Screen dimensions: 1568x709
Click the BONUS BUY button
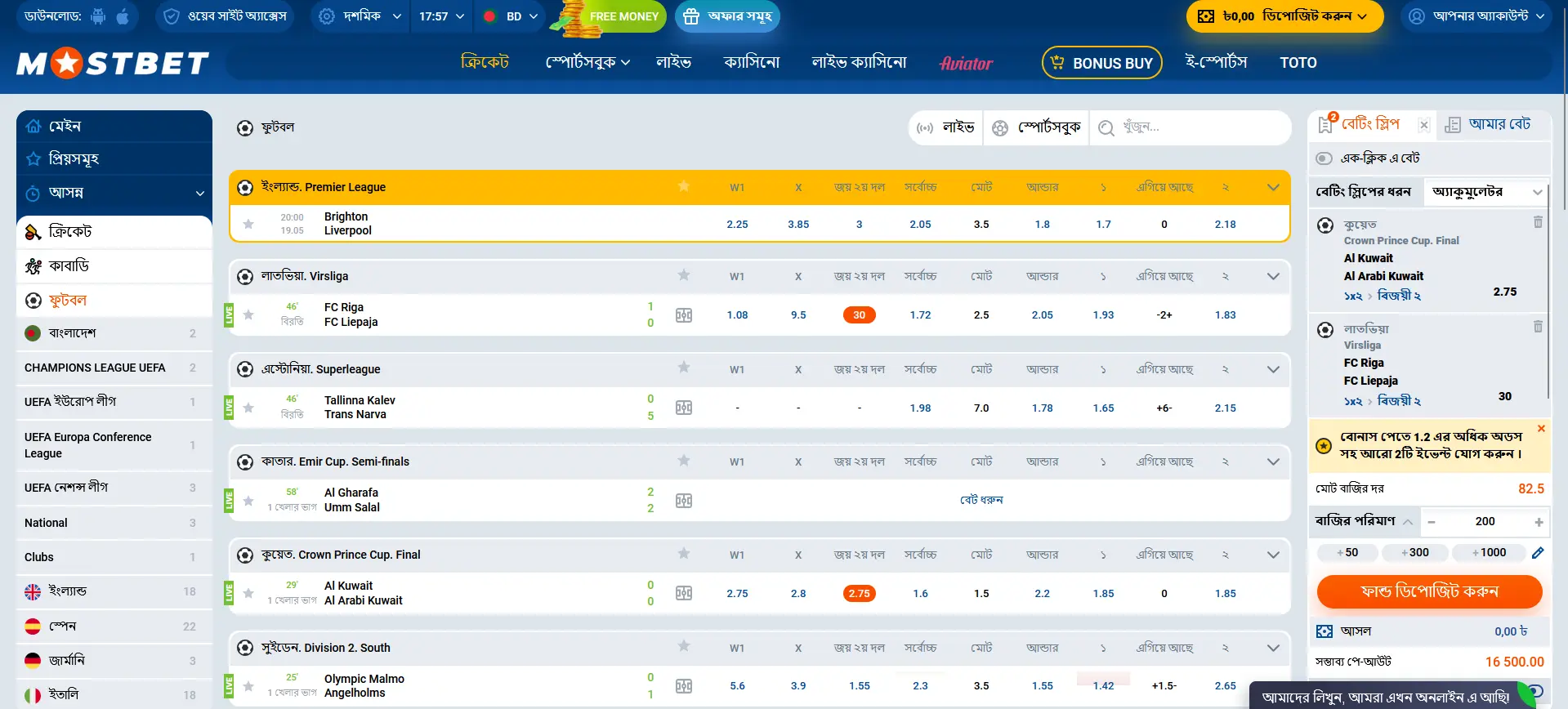1101,63
